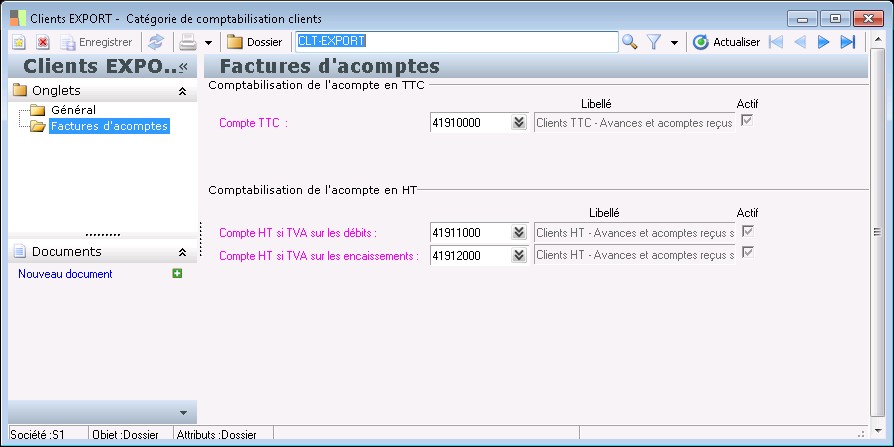Toggle Actif checkbox for TVA débits row
Screen dimensions: 894x447
[747, 231]
